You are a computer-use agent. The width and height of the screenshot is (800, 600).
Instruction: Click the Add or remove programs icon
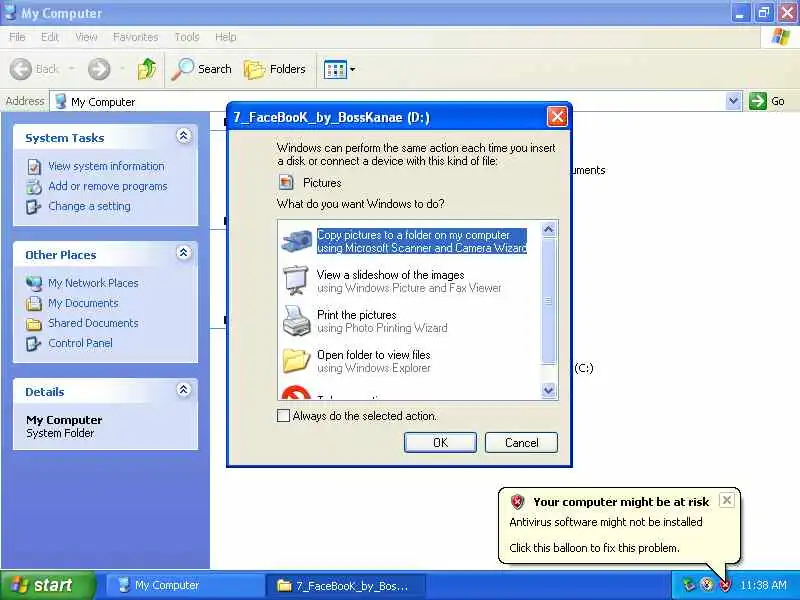click(34, 187)
